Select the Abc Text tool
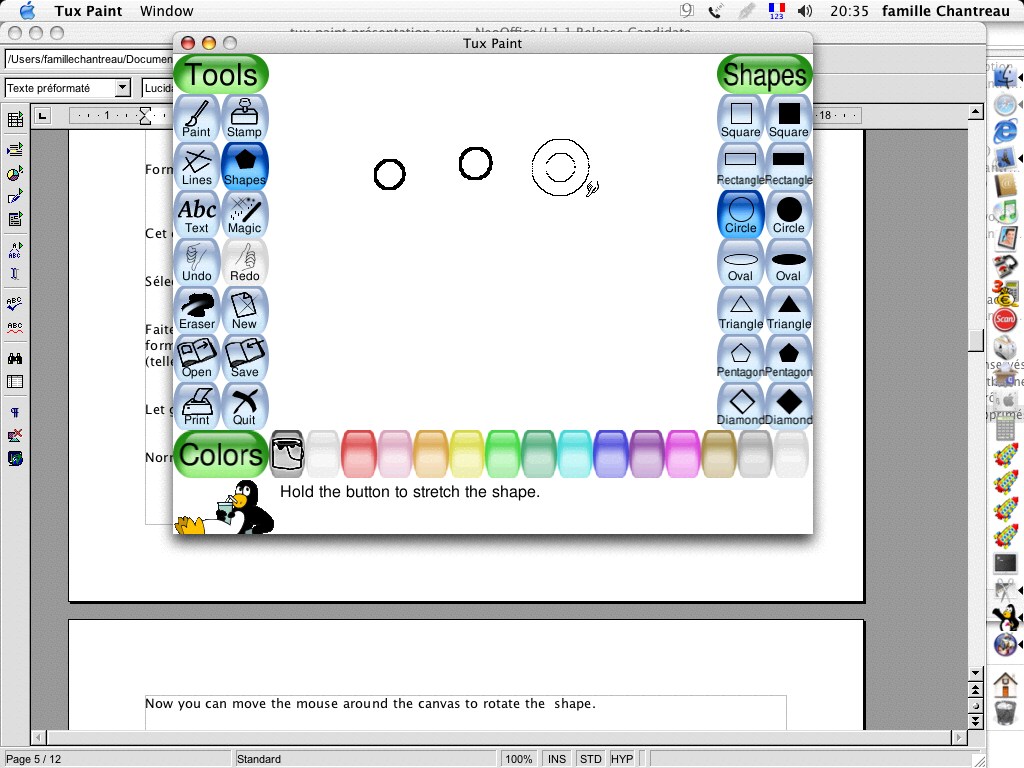Viewport: 1024px width, 768px height. tap(197, 214)
